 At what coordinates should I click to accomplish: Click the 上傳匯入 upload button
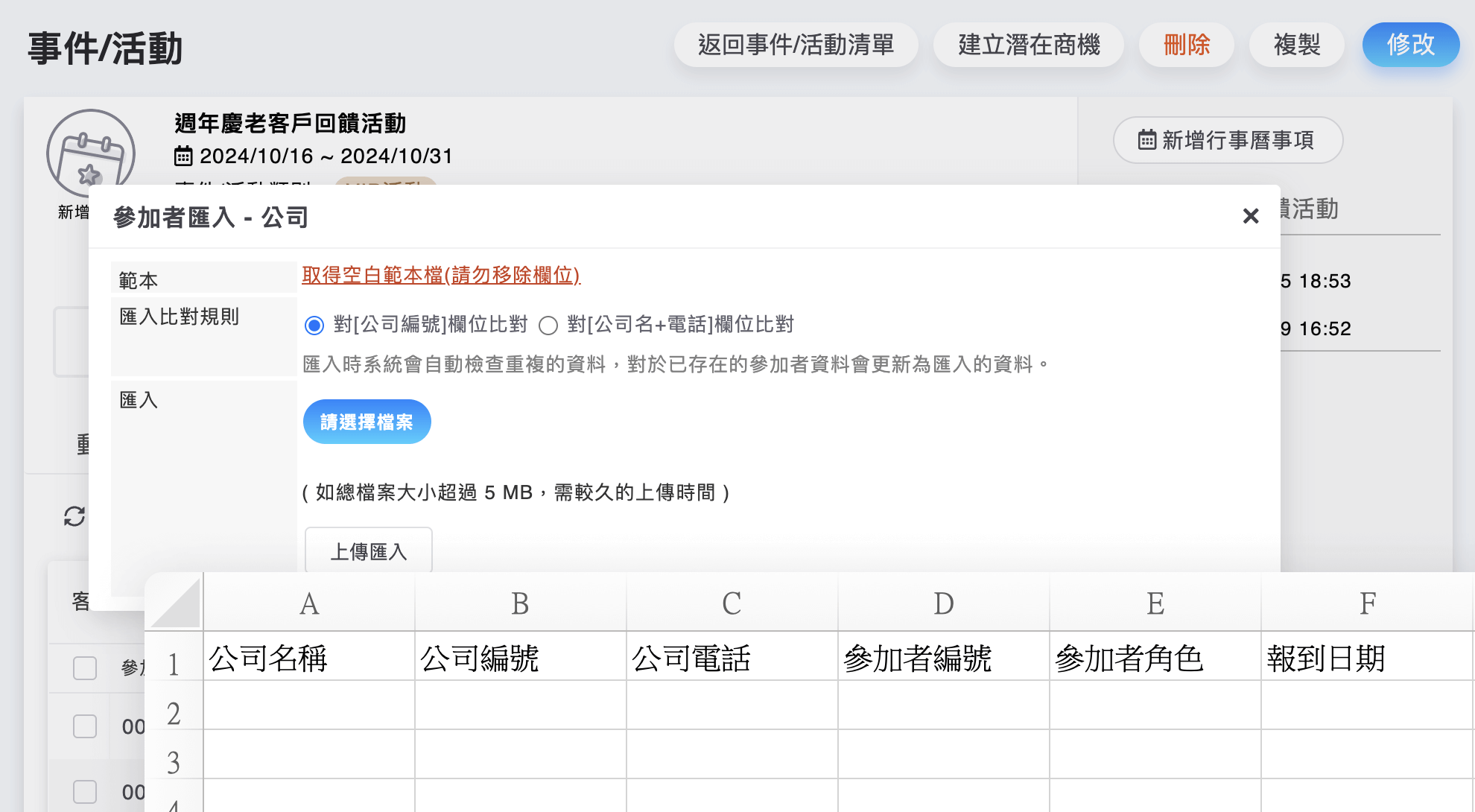pyautogui.click(x=368, y=551)
